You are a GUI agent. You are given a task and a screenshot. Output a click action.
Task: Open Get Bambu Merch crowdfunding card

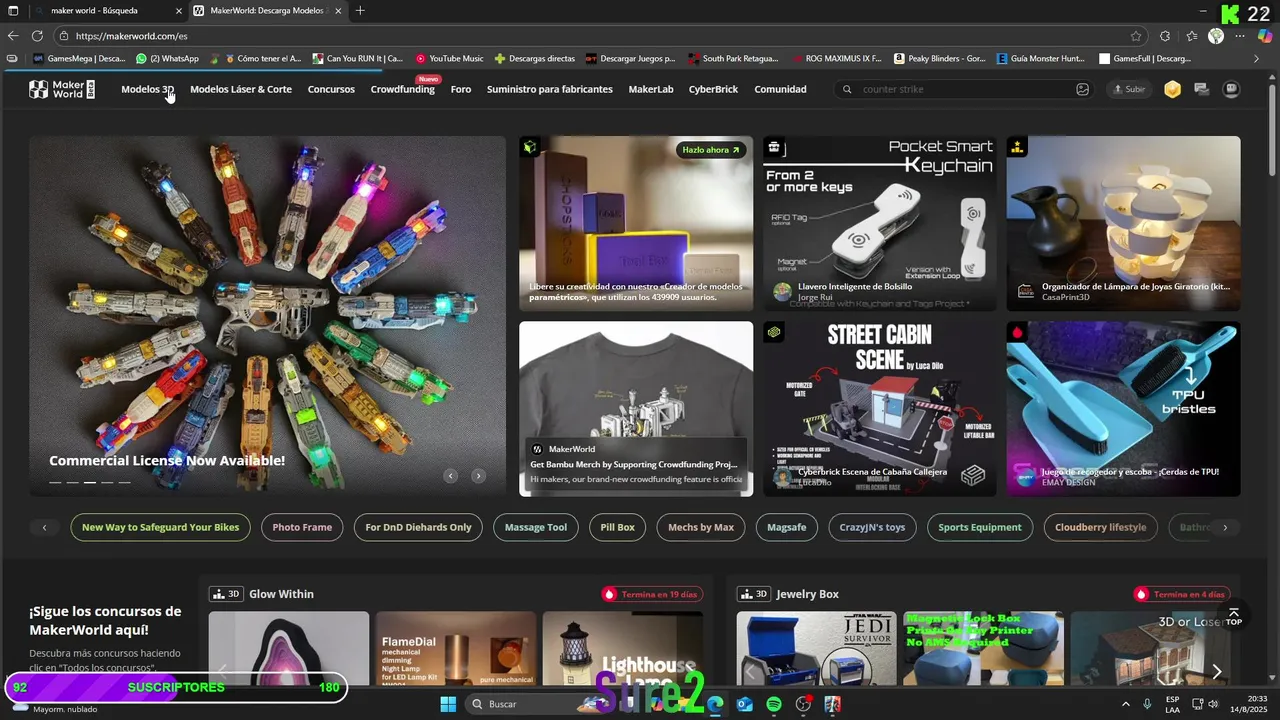pyautogui.click(x=636, y=408)
